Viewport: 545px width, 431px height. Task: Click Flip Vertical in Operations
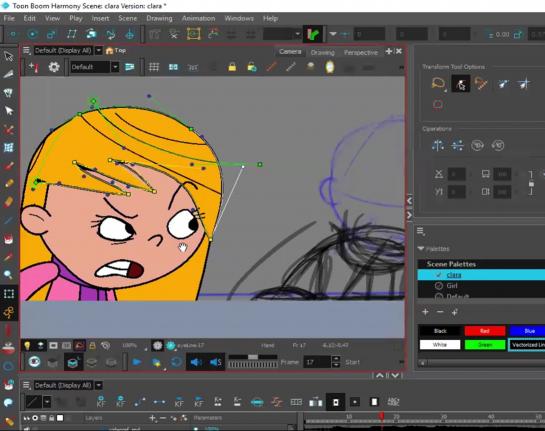457,145
